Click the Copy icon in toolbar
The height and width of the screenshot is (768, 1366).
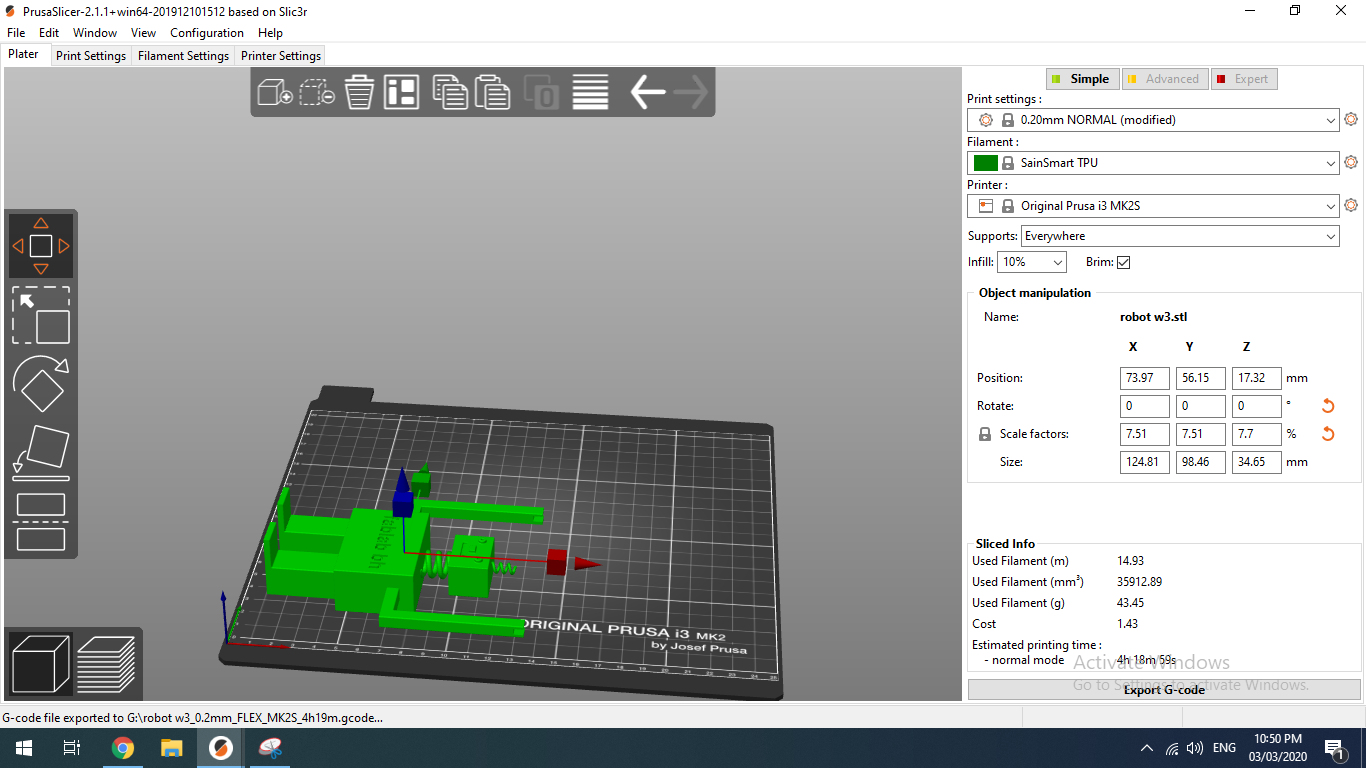[x=450, y=92]
